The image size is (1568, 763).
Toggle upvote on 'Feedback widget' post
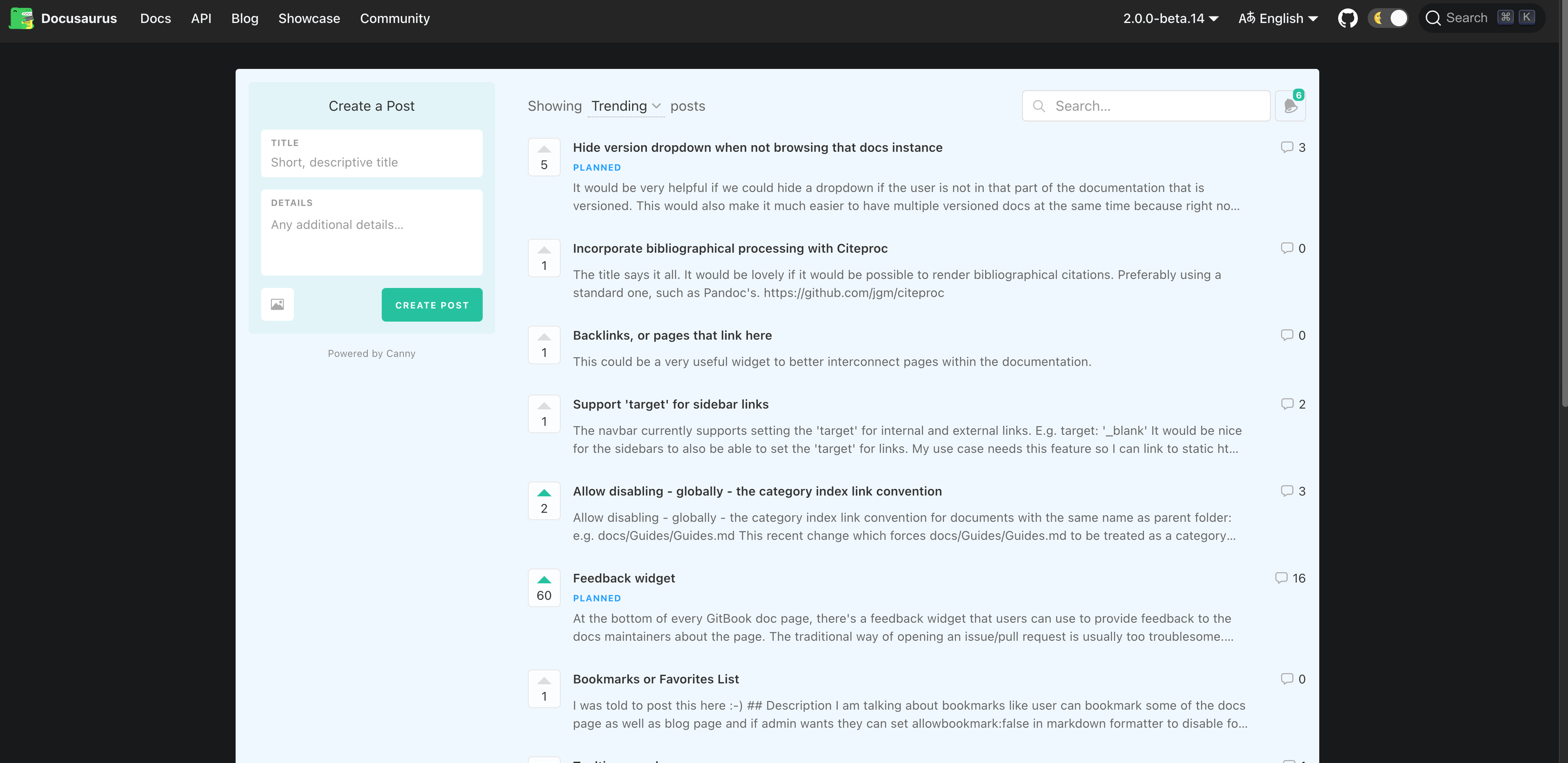pos(544,588)
